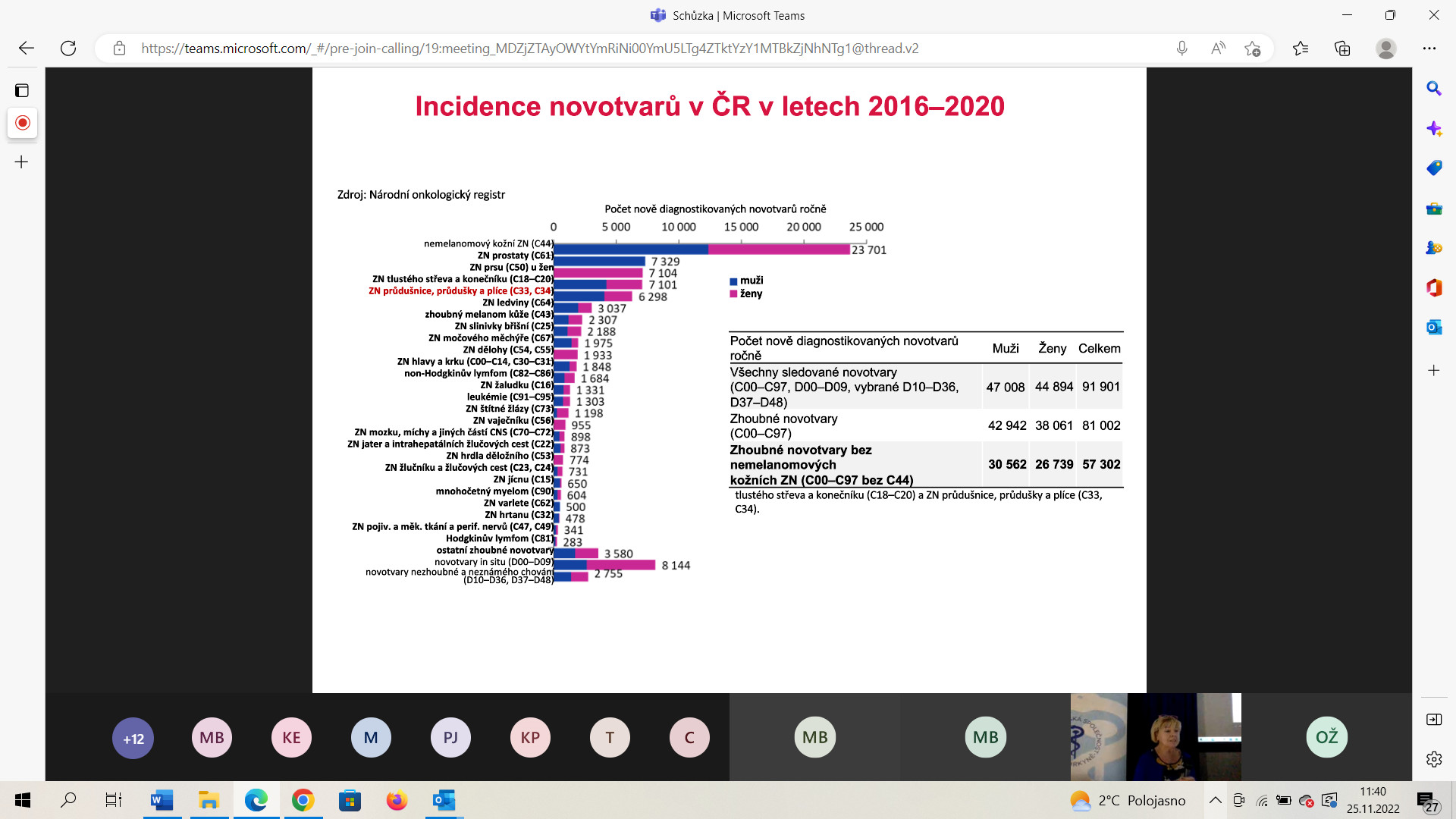Select participant avatar KP
This screenshot has height=819, width=1456.
530,737
